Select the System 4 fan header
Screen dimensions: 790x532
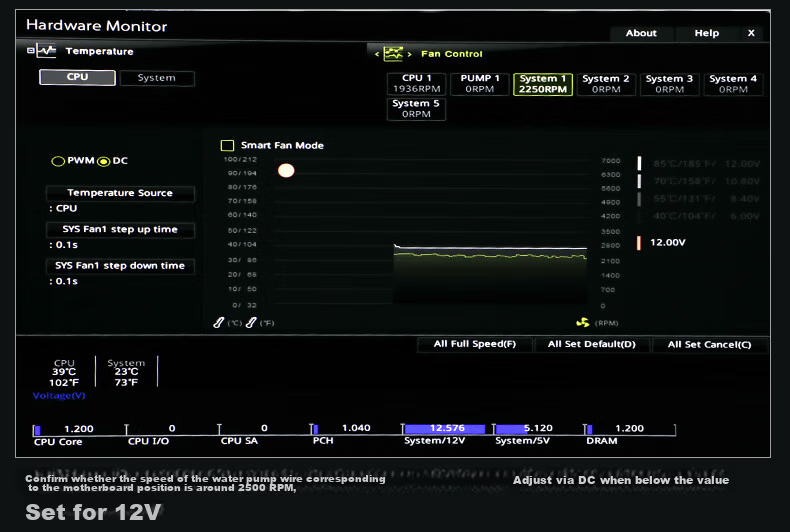tap(733, 84)
